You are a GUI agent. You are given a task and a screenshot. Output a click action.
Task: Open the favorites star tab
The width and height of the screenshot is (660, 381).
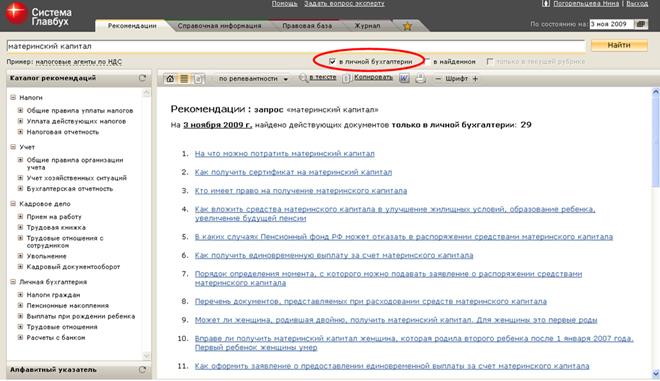click(407, 26)
